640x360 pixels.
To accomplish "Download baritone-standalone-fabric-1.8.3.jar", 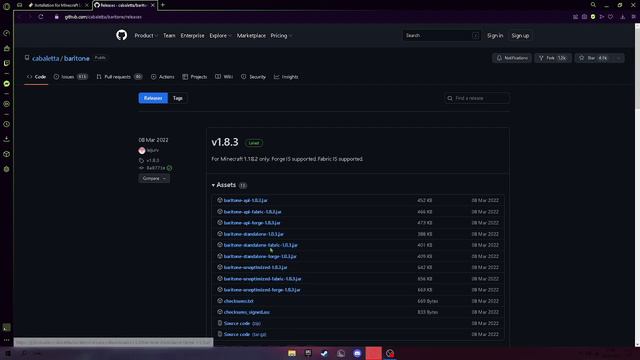I will [261, 245].
